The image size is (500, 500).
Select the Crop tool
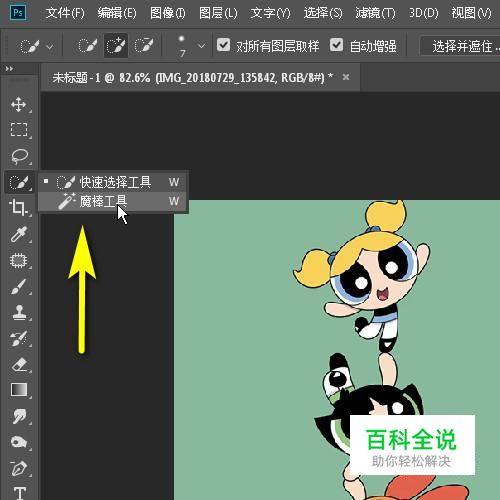coord(18,208)
